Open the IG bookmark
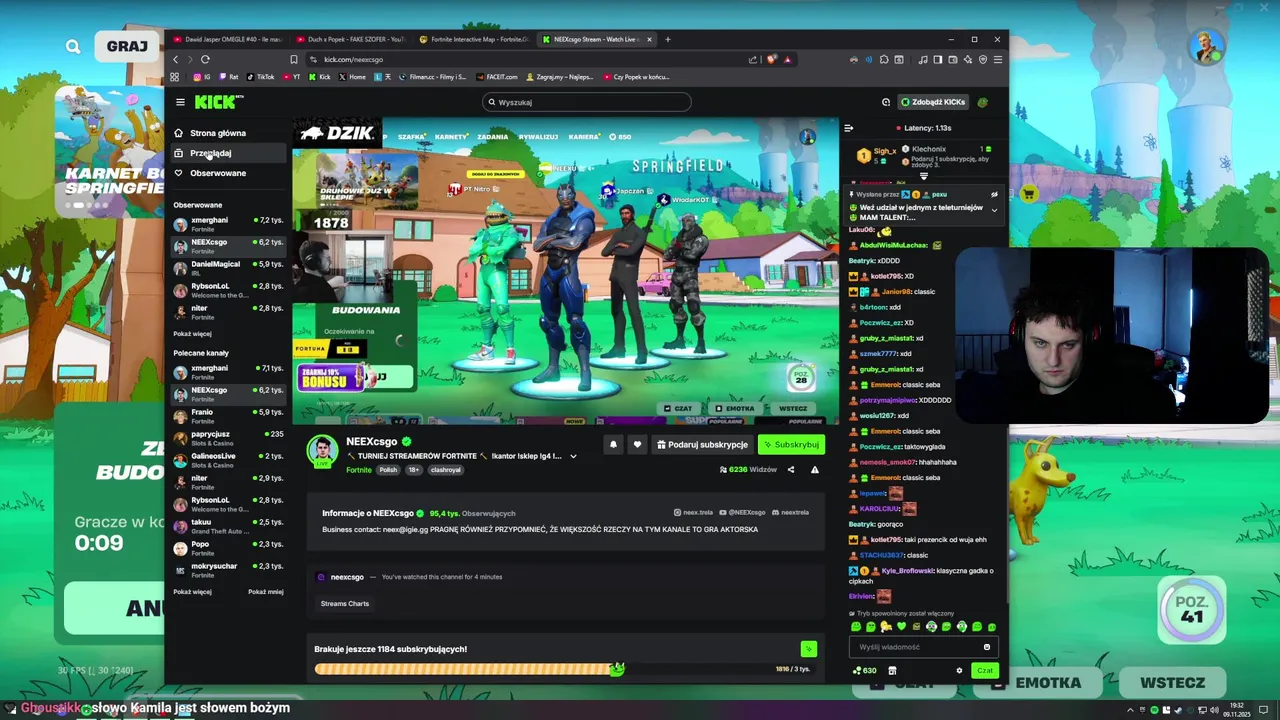The width and height of the screenshot is (1280, 720). [x=203, y=77]
